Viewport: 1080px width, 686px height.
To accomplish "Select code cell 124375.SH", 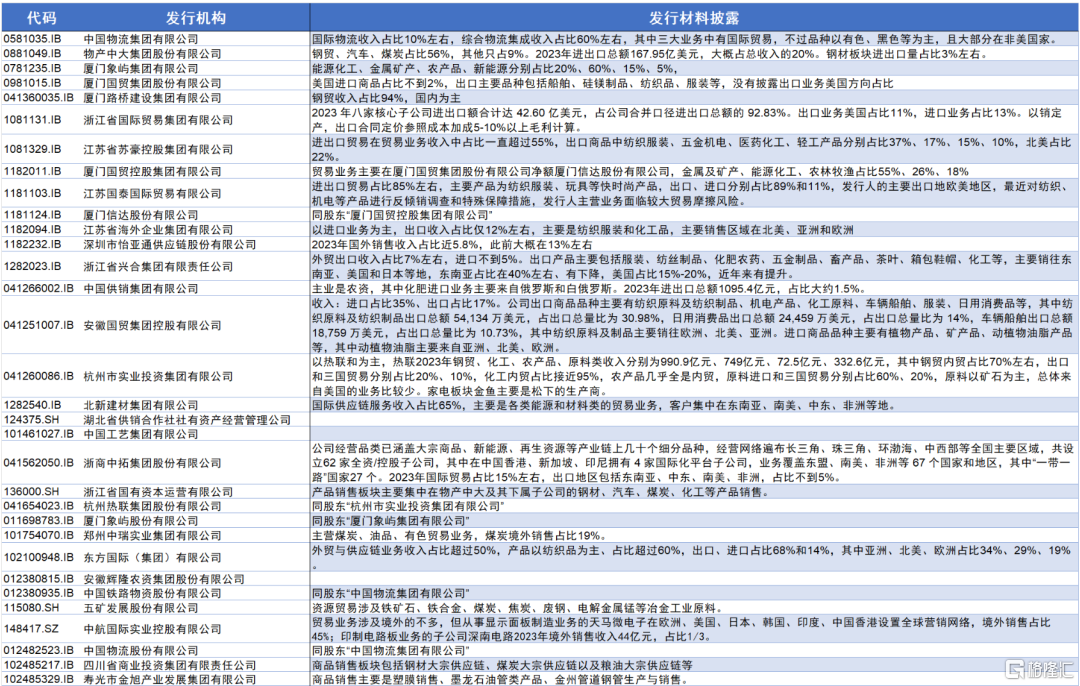I will coord(31,419).
